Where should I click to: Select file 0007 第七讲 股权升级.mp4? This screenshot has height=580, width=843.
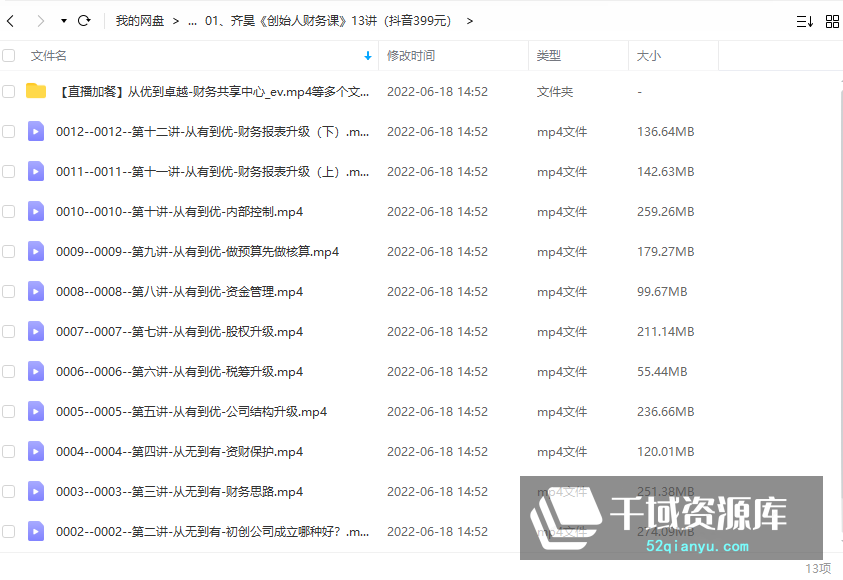click(179, 332)
